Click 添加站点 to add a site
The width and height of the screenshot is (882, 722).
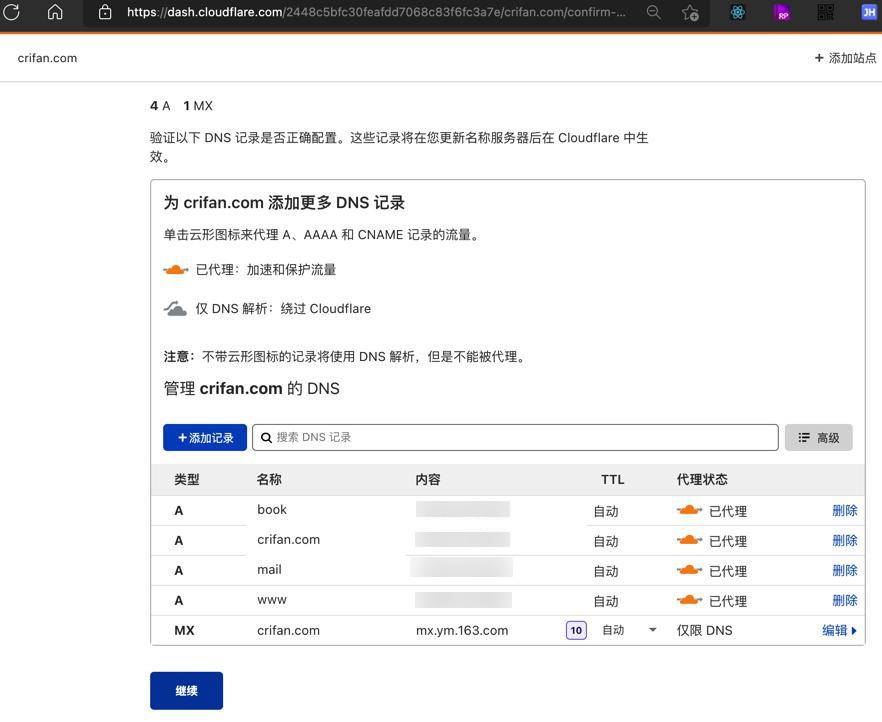pyautogui.click(x=845, y=58)
